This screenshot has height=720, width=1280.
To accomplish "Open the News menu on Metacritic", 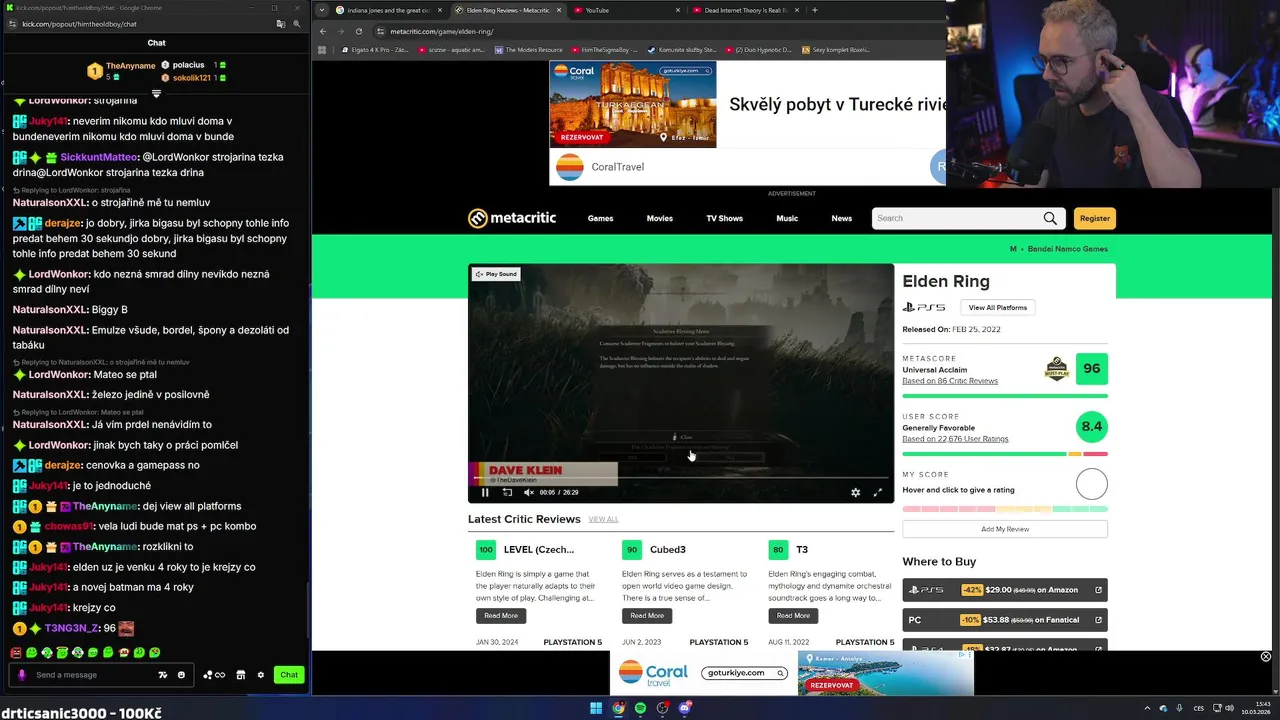I will (842, 218).
